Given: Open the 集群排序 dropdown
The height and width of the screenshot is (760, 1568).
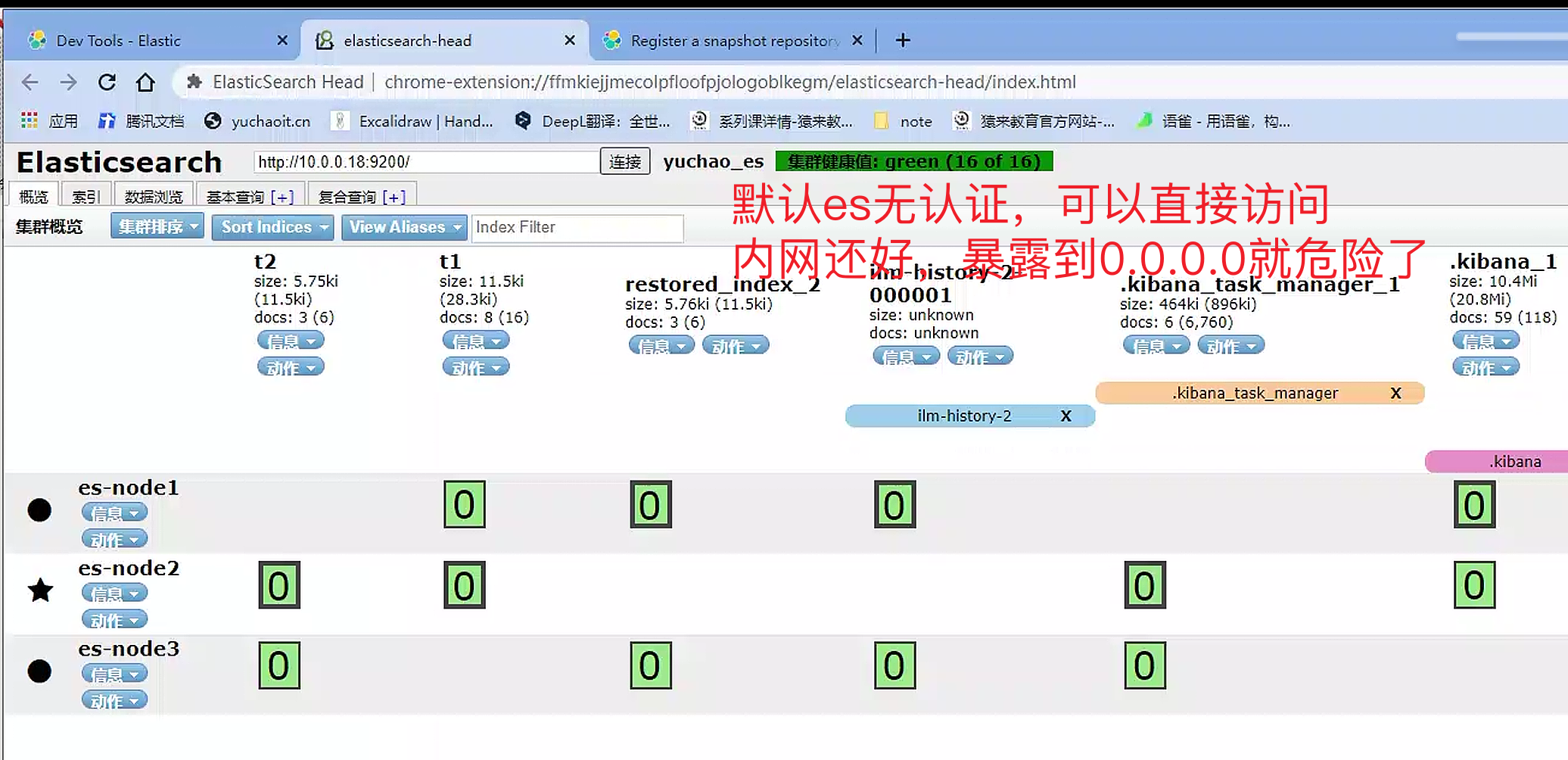Looking at the screenshot, I should pyautogui.click(x=157, y=226).
